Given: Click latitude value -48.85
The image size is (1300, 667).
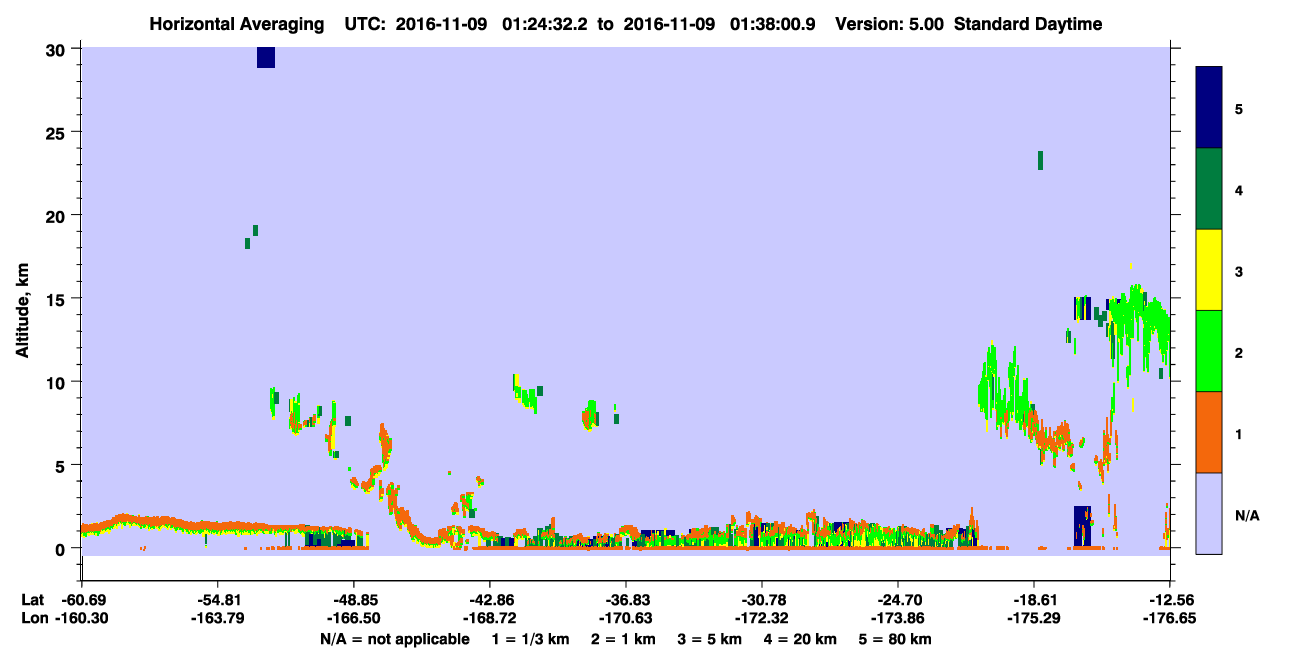Looking at the screenshot, I should (354, 600).
